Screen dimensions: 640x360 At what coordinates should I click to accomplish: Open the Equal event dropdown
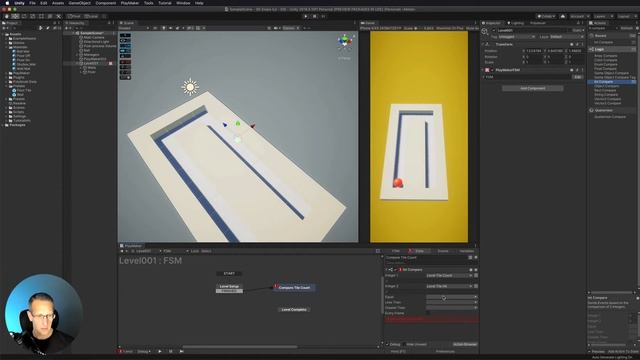click(452, 297)
